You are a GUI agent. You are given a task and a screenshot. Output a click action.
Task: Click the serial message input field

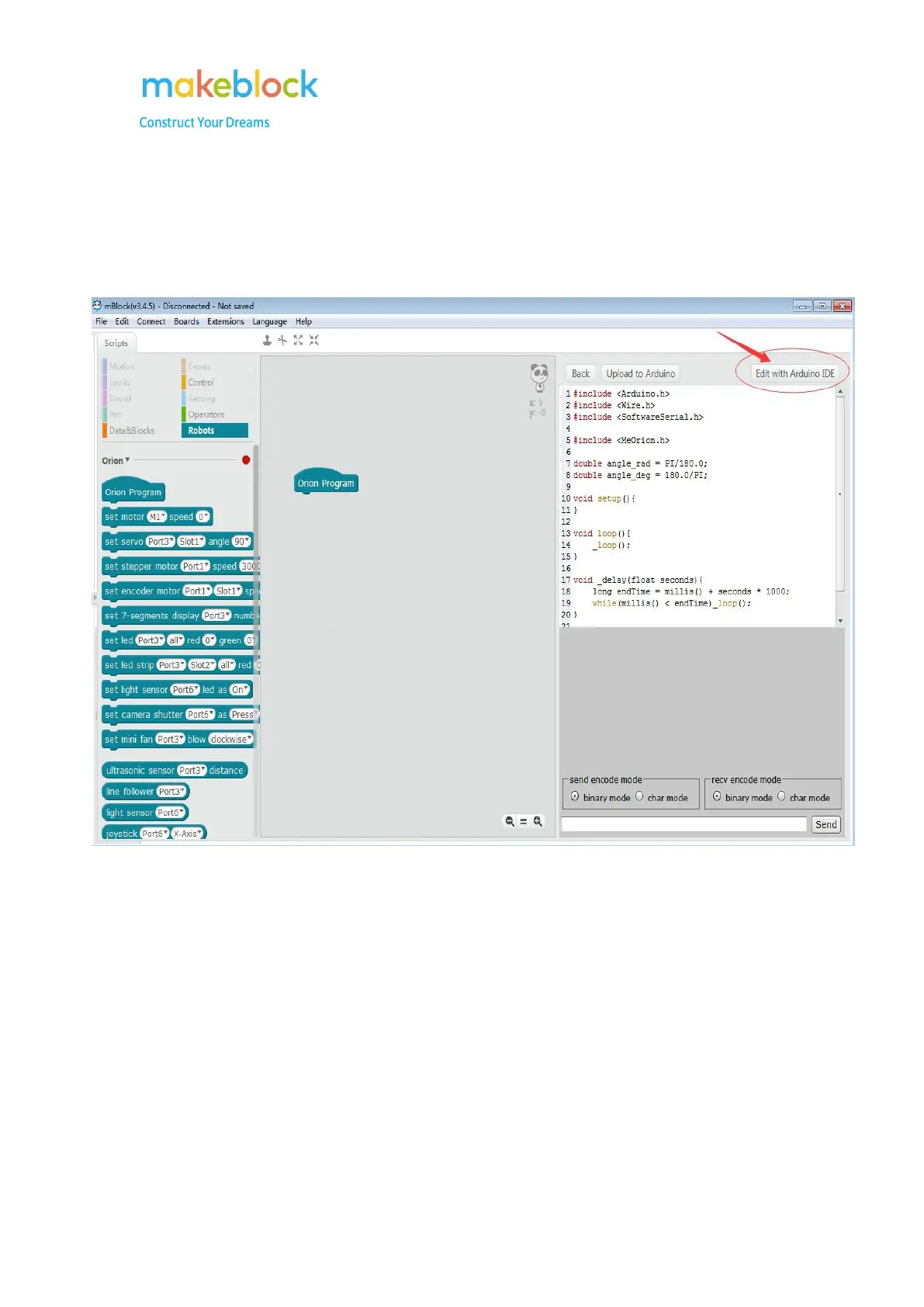point(683,824)
